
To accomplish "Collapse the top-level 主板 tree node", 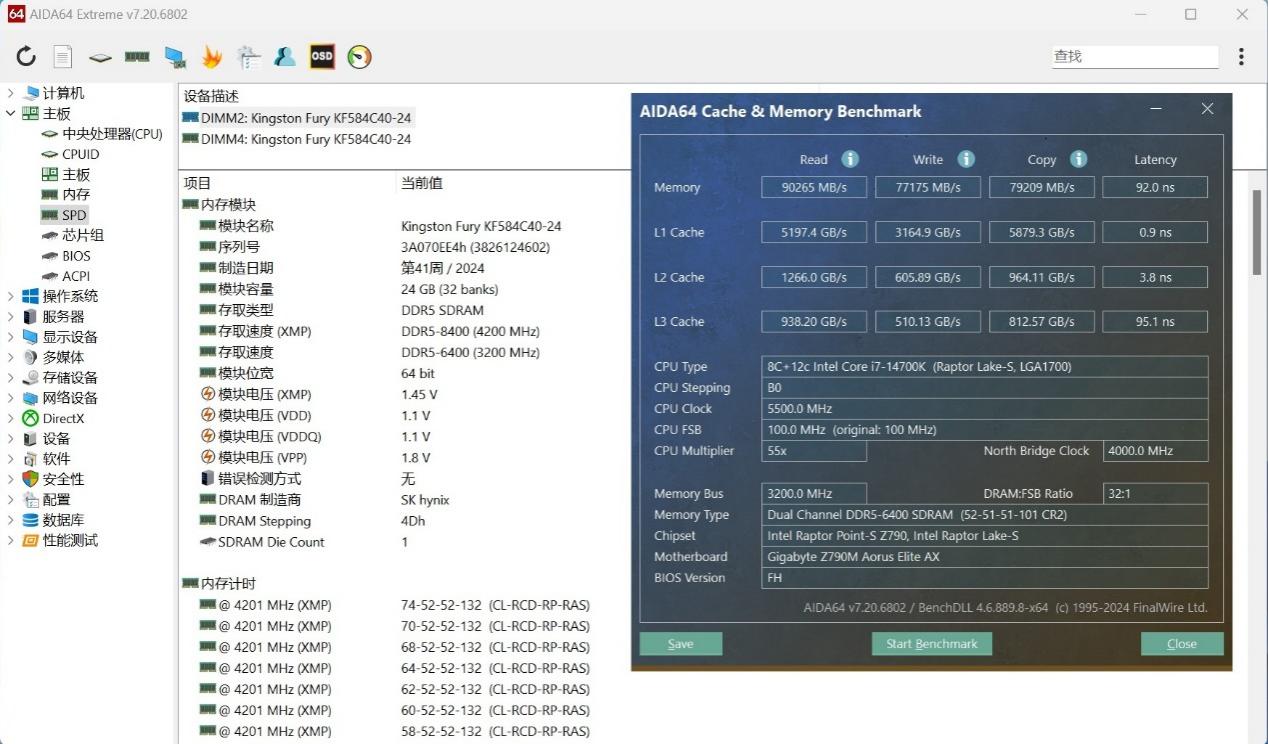I will tap(11, 114).
